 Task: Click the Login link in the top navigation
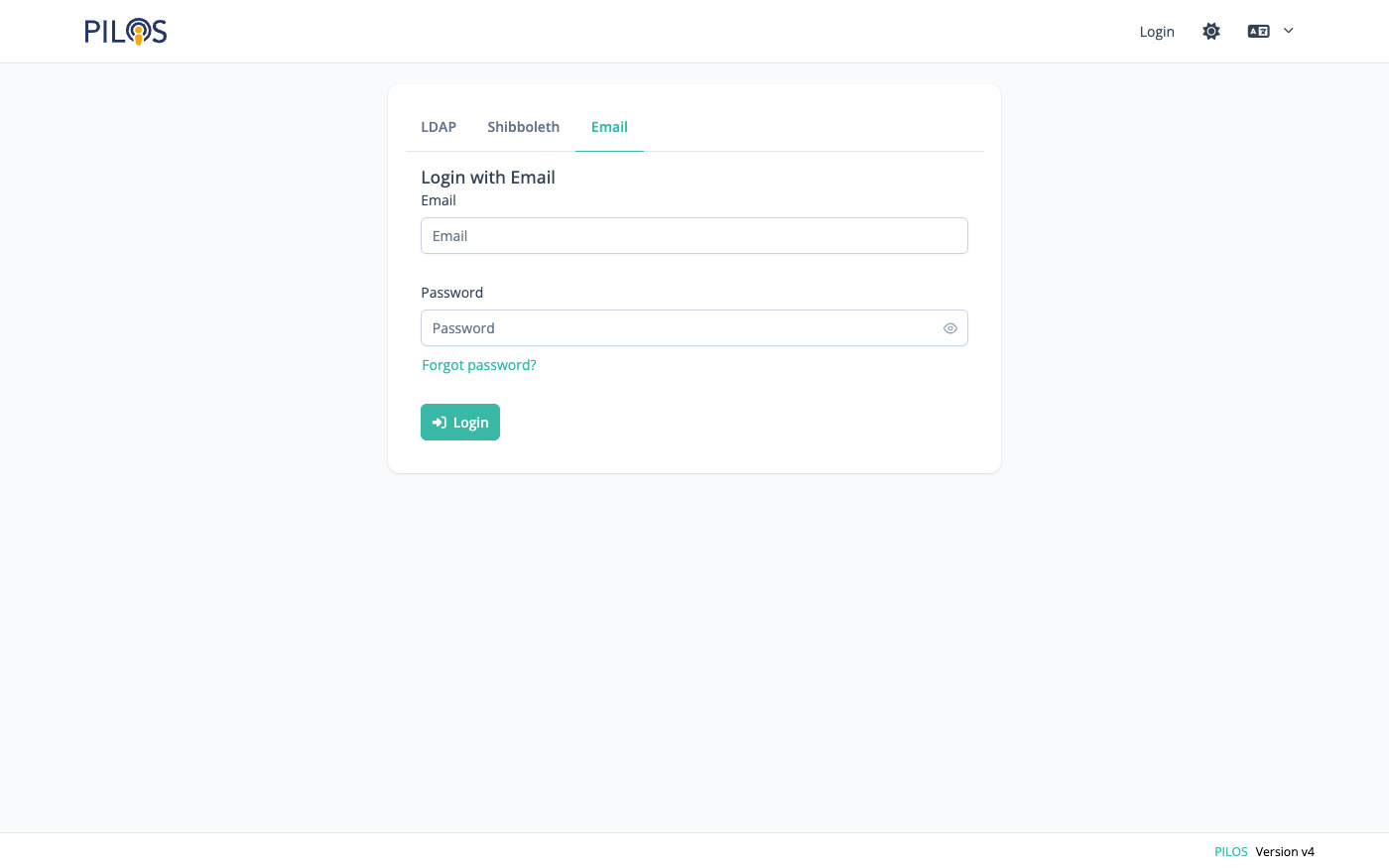pos(1157,32)
